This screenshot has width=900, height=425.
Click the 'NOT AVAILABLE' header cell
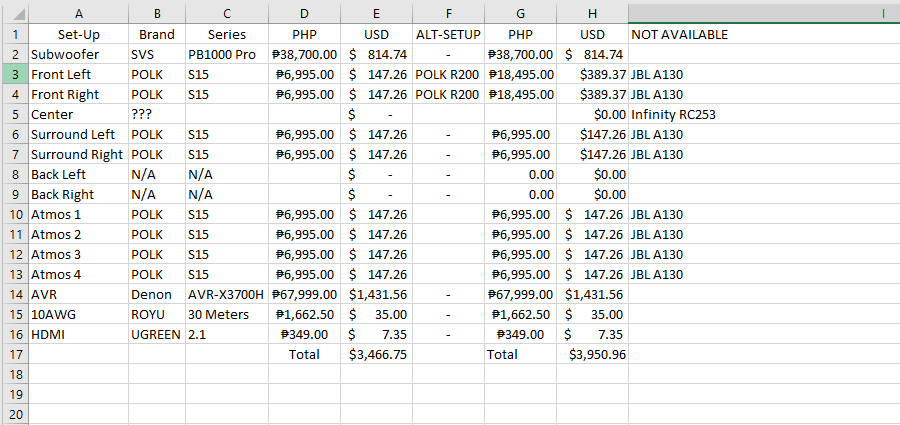(x=764, y=34)
